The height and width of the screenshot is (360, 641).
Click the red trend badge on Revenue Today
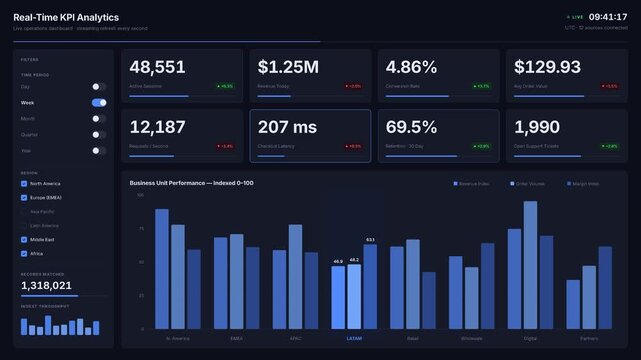tap(353, 86)
